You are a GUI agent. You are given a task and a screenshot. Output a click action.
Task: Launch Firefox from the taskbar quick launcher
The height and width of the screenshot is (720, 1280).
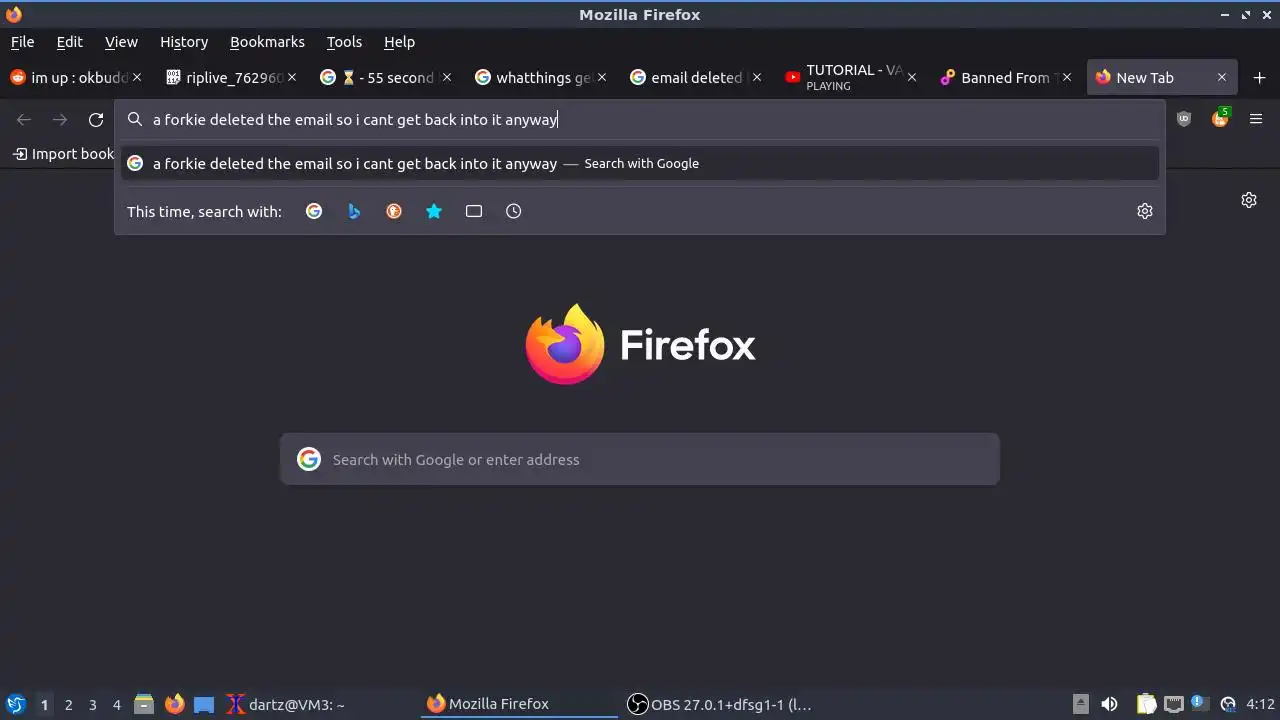click(x=175, y=704)
